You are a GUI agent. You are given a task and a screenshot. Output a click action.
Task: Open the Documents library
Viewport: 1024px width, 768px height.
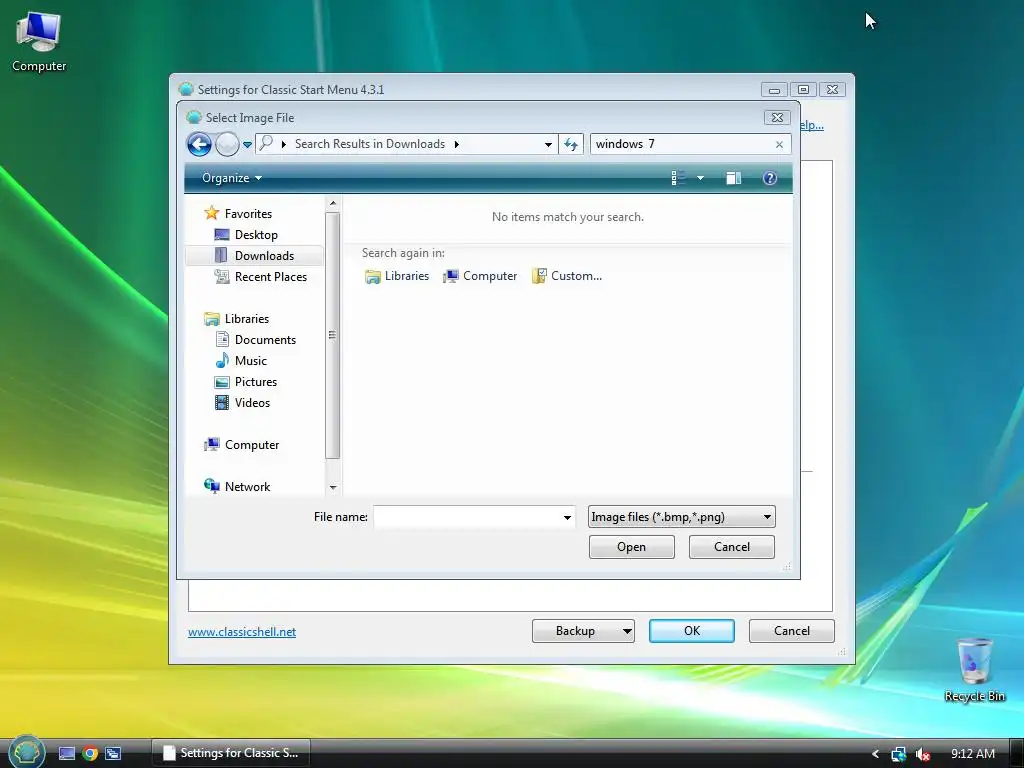pos(265,340)
